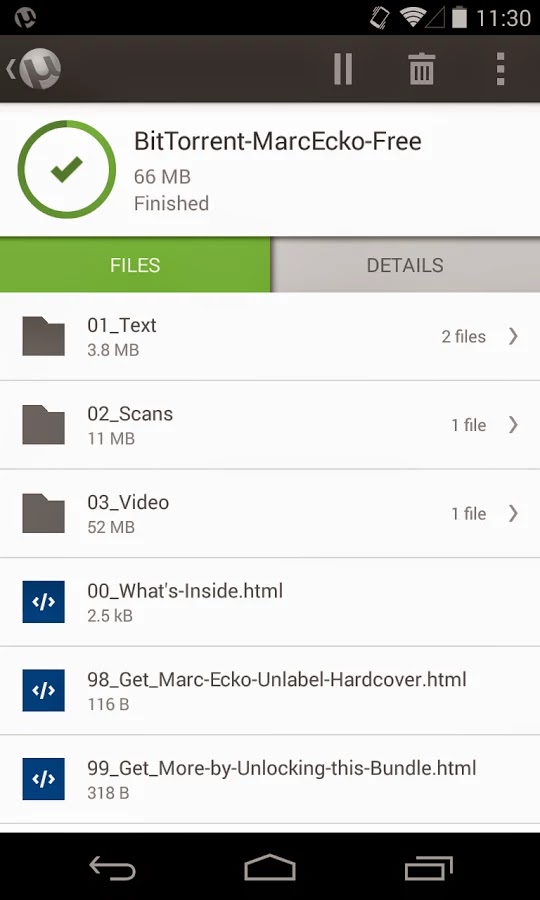Open the Android recent apps button

coord(429,868)
